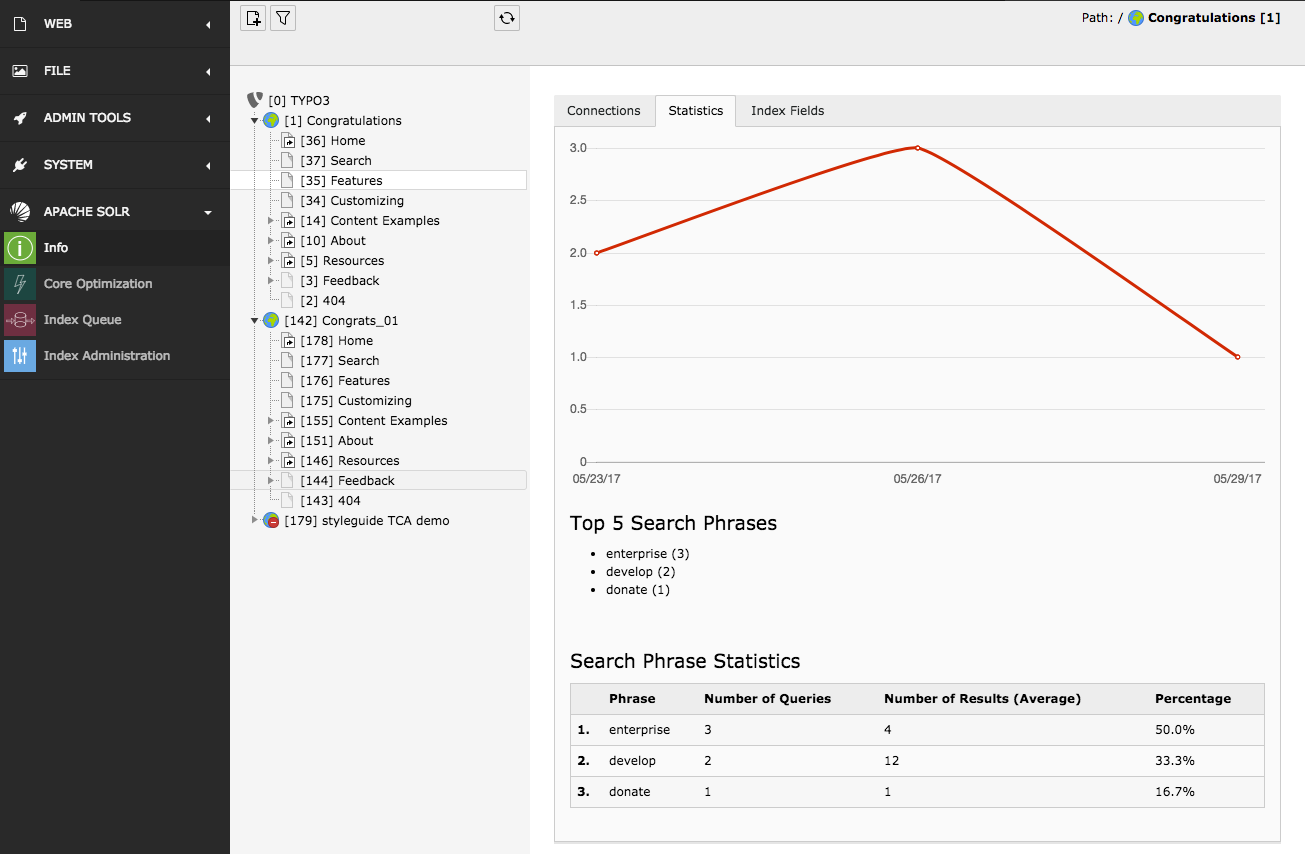Collapse the Congratulations tree node
1305x854 pixels.
(x=255, y=121)
